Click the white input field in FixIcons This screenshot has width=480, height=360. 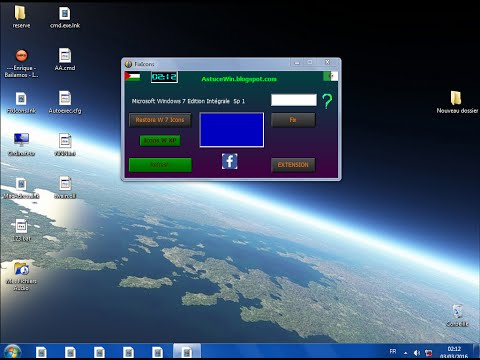click(x=294, y=100)
